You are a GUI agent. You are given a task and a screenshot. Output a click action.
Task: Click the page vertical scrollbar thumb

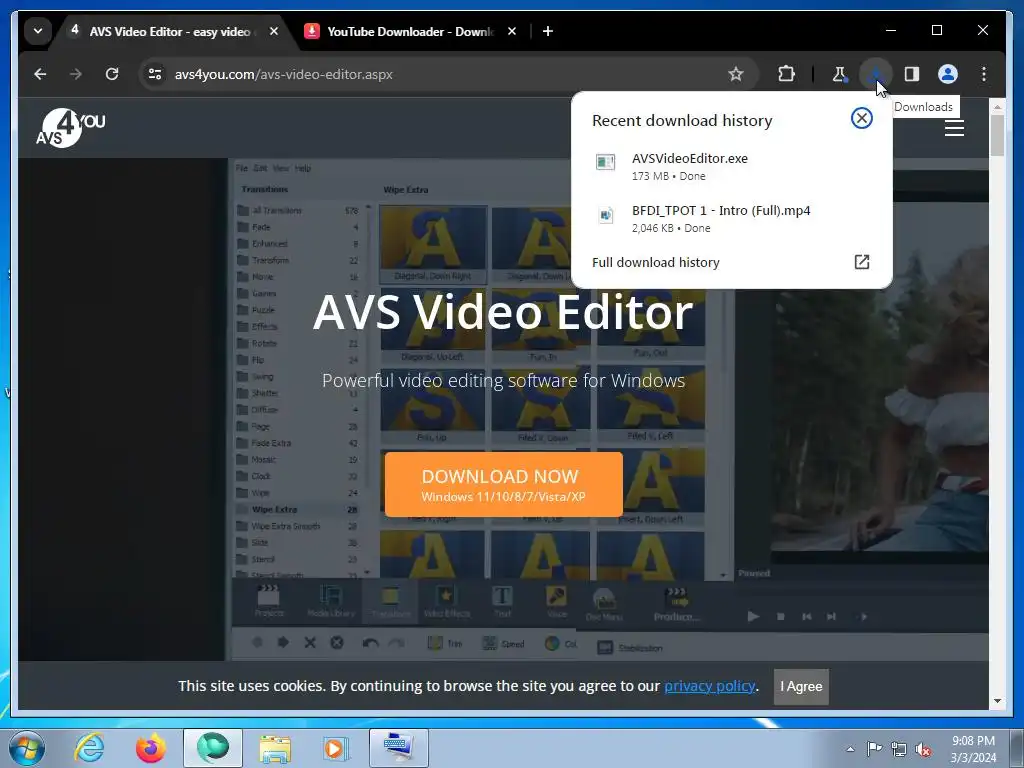point(997,135)
